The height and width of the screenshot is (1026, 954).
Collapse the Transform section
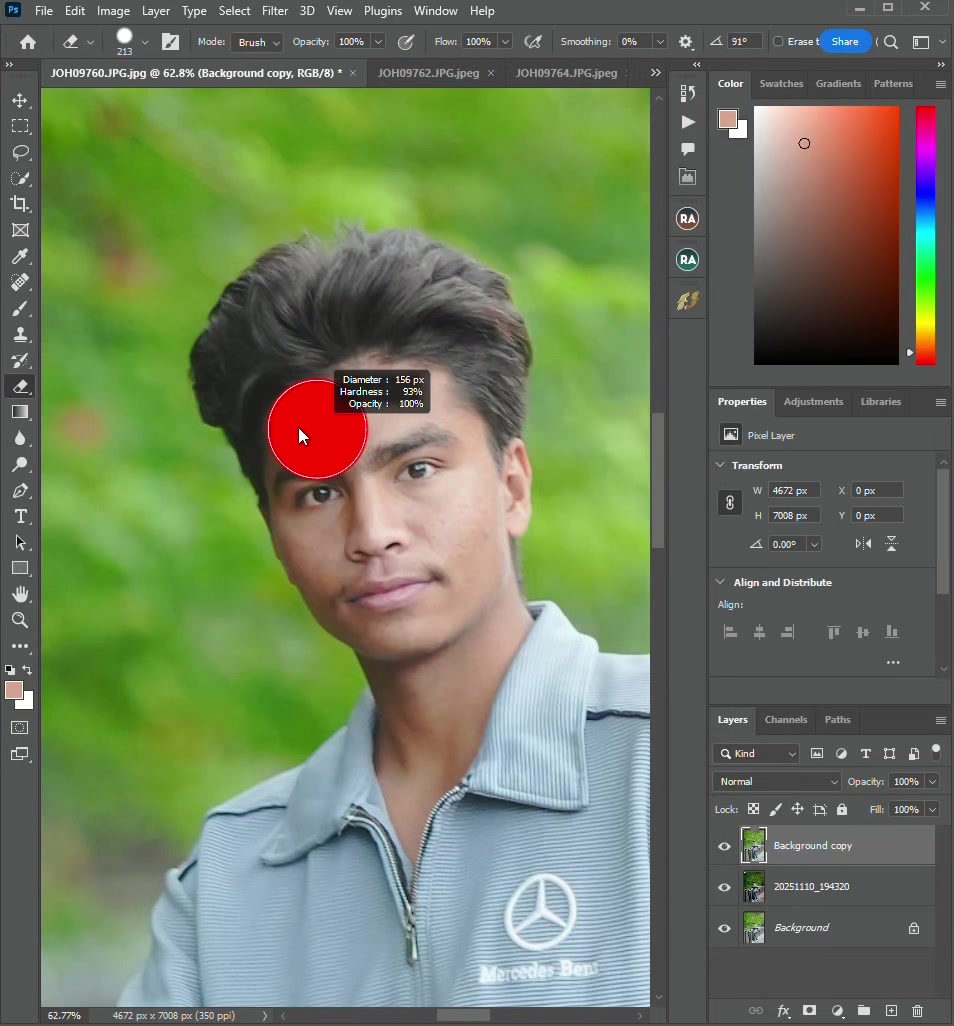pyautogui.click(x=720, y=465)
